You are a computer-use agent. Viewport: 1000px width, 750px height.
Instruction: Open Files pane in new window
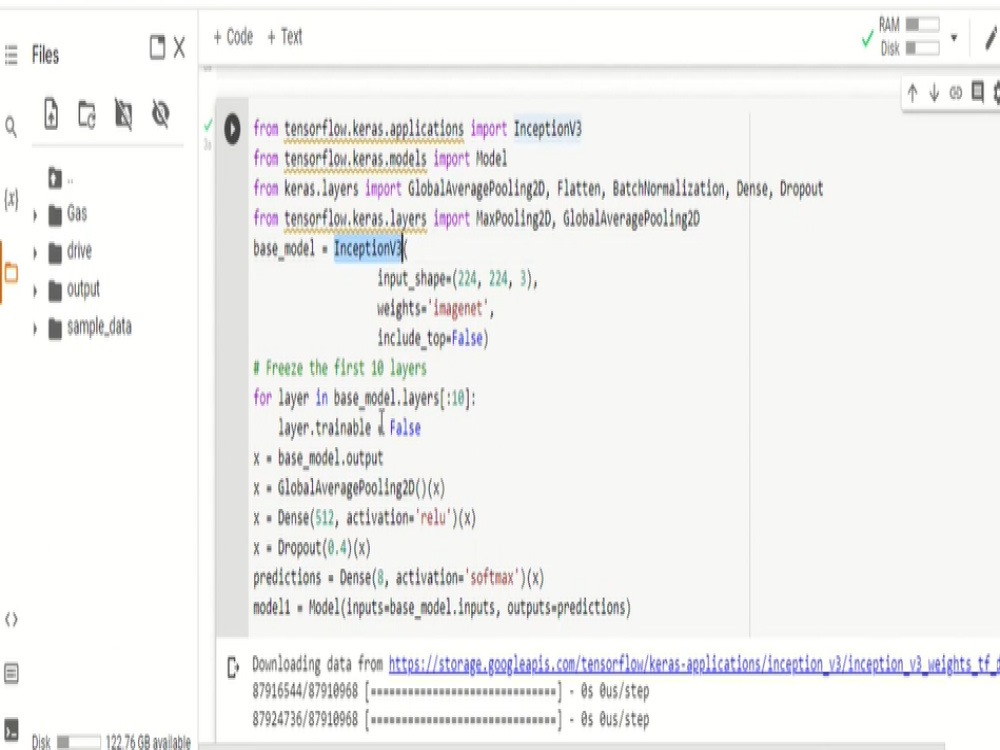(157, 47)
